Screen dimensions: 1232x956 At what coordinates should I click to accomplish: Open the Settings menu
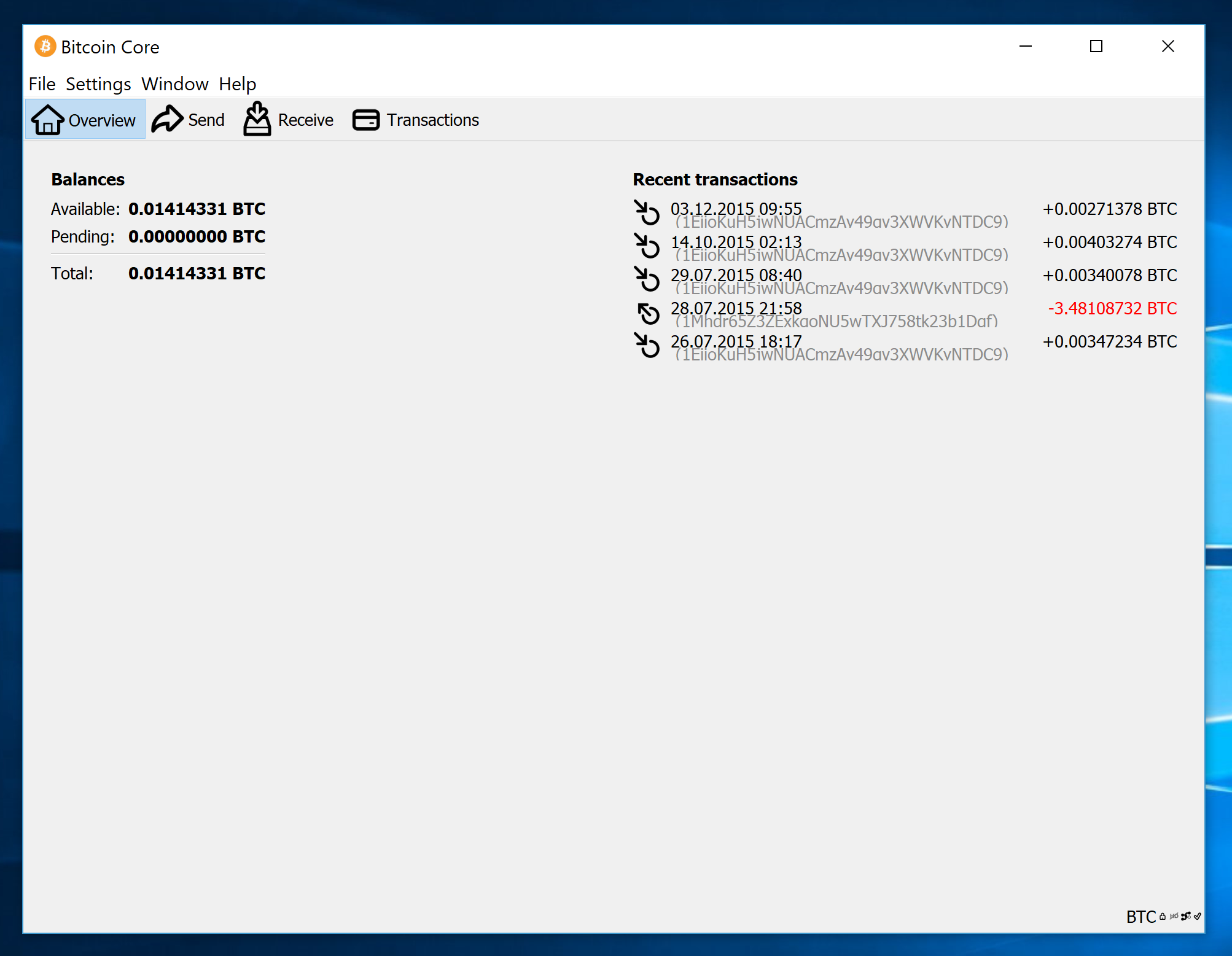click(x=98, y=84)
